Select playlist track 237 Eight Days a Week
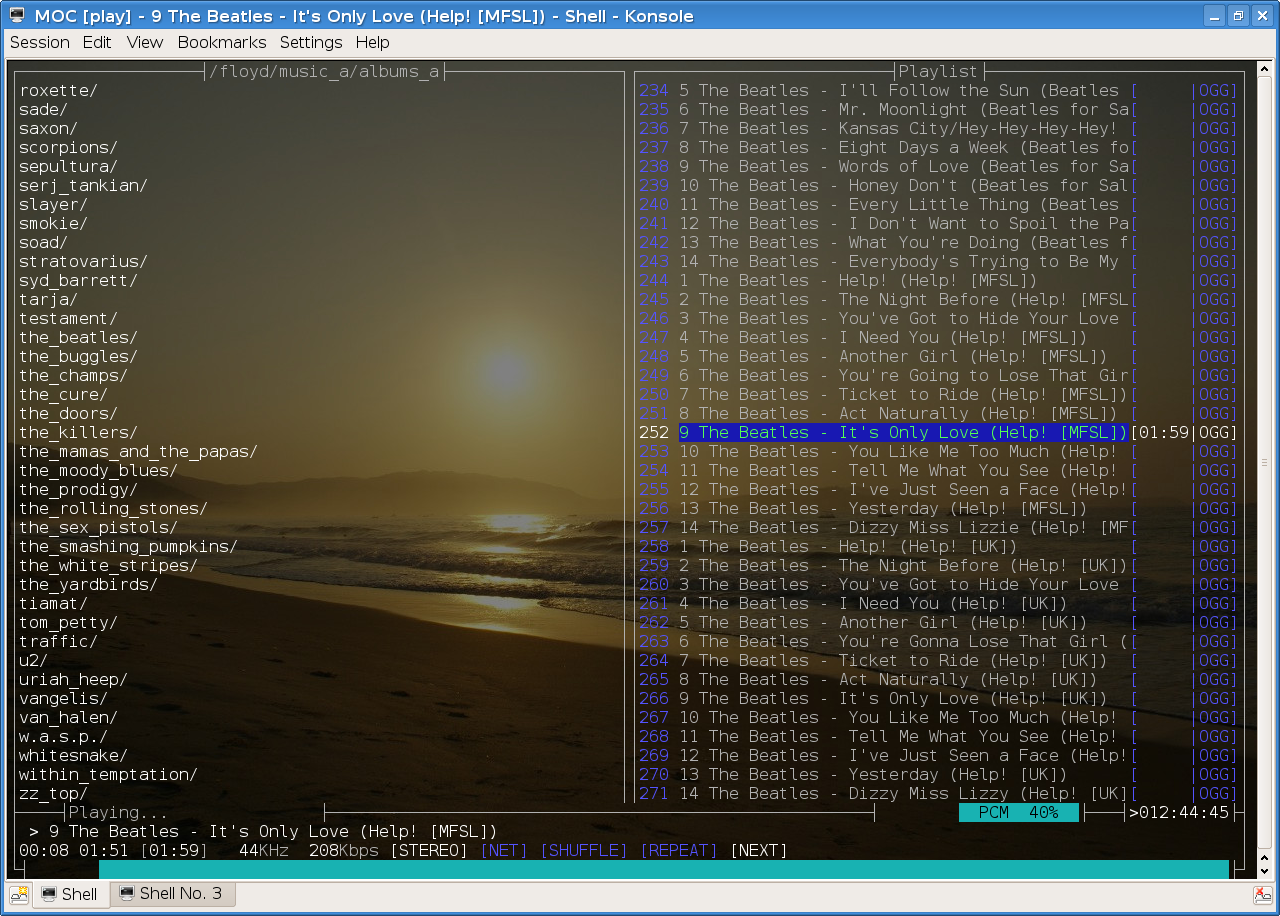 point(938,147)
